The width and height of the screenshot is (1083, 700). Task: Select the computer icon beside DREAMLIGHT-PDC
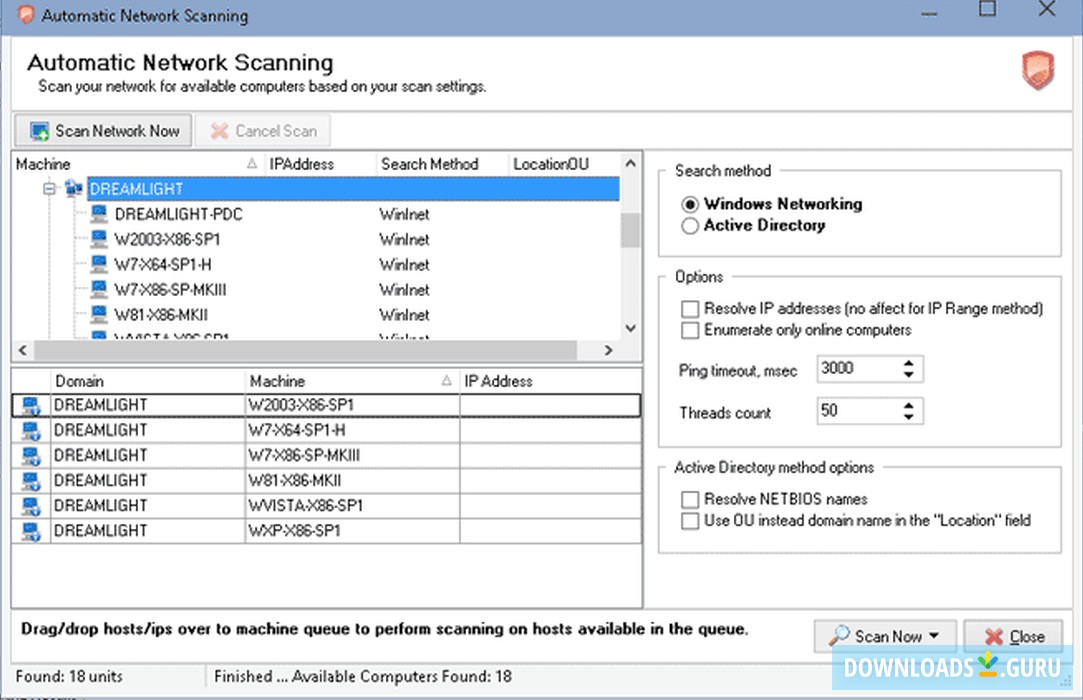(x=98, y=214)
